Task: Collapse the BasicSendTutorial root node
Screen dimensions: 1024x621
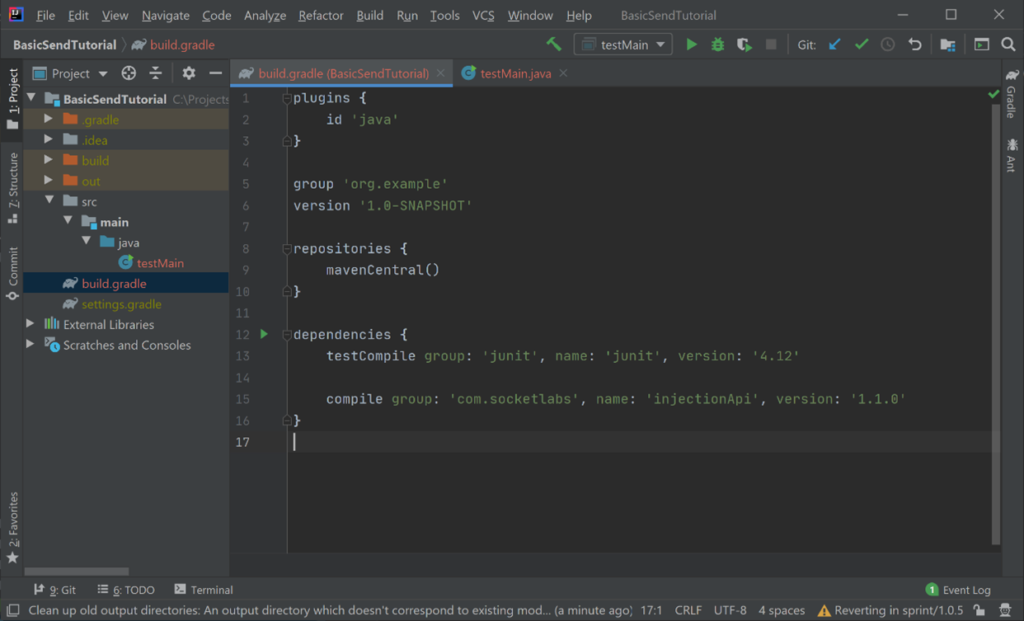Action: 31,98
